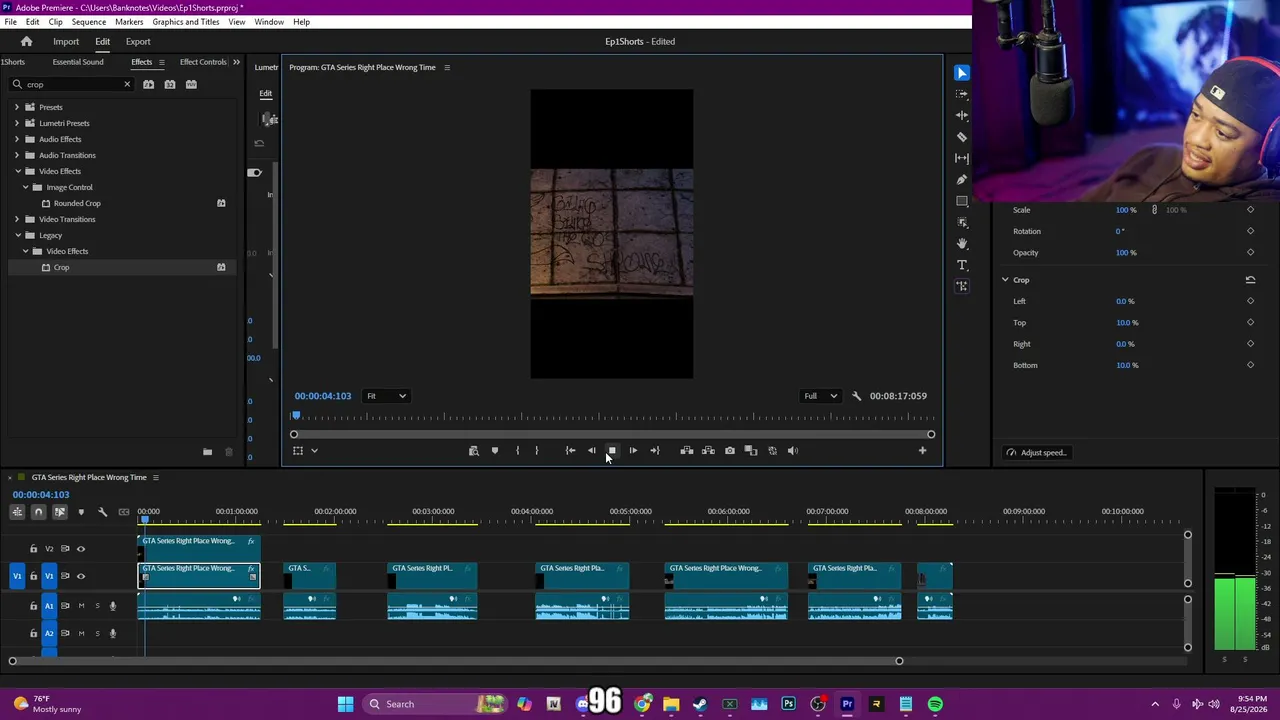Collapse the Crop effect properties

(1005, 280)
